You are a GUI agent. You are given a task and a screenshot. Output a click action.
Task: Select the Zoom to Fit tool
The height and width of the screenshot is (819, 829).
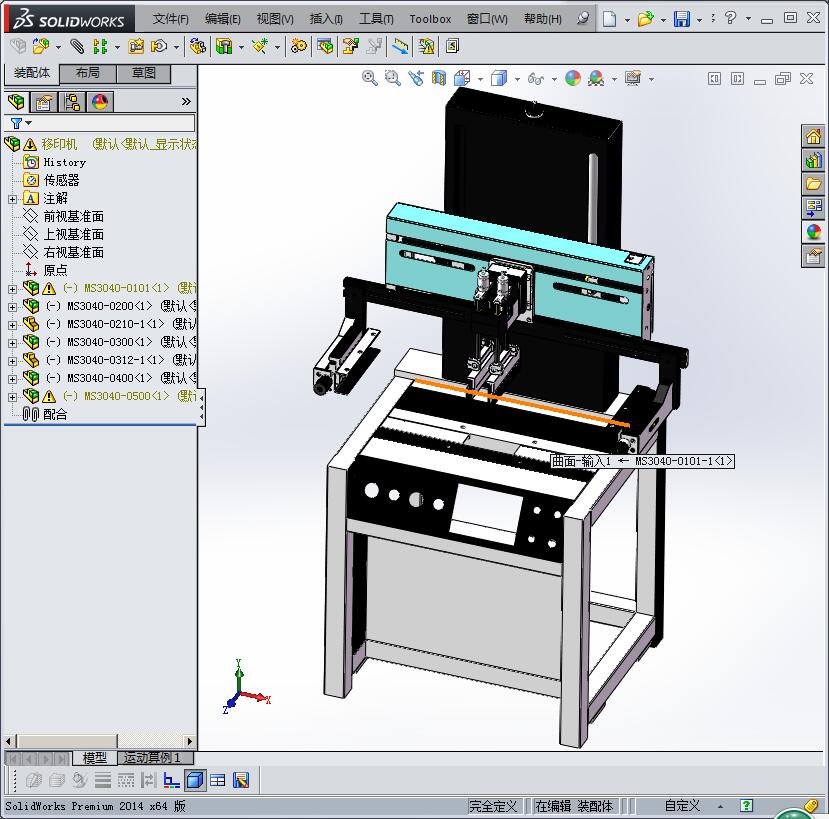coord(370,79)
